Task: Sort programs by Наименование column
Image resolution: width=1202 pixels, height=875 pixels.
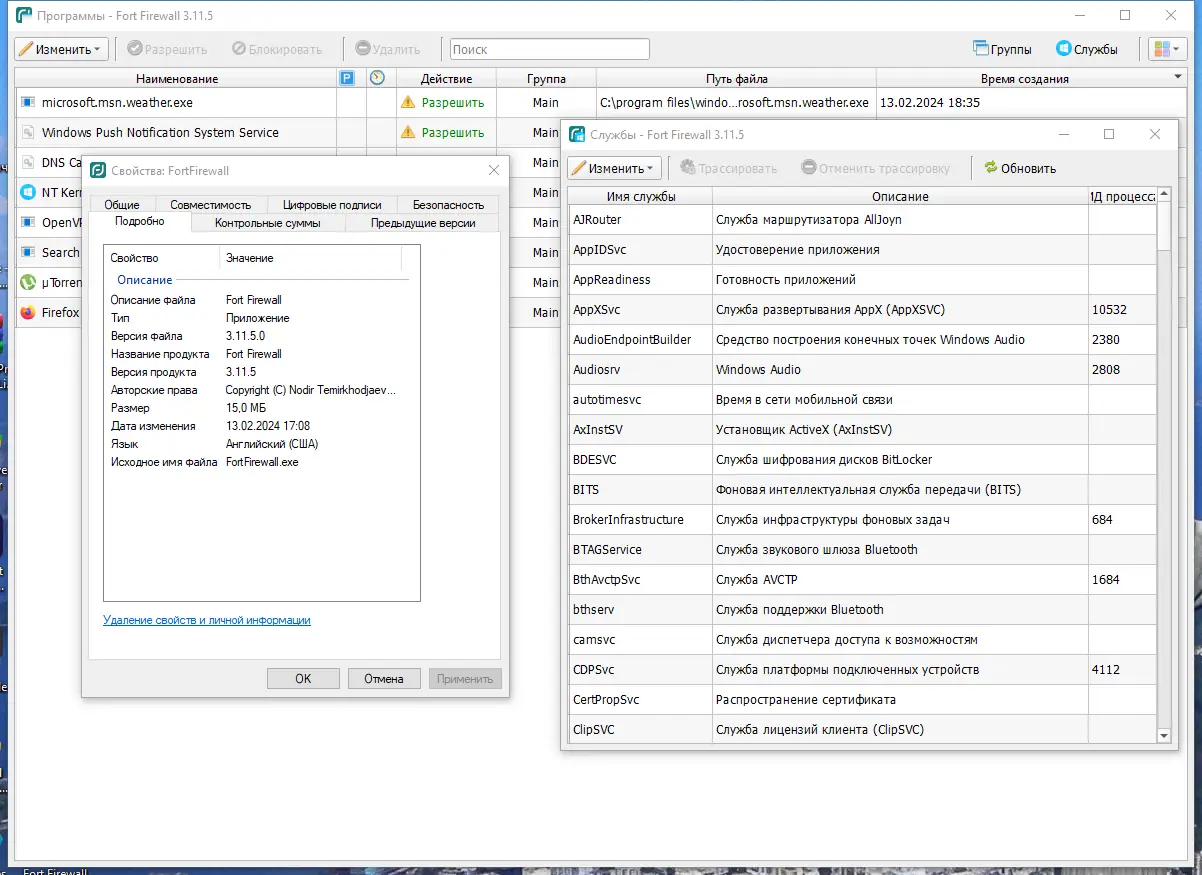Action: coord(177,78)
